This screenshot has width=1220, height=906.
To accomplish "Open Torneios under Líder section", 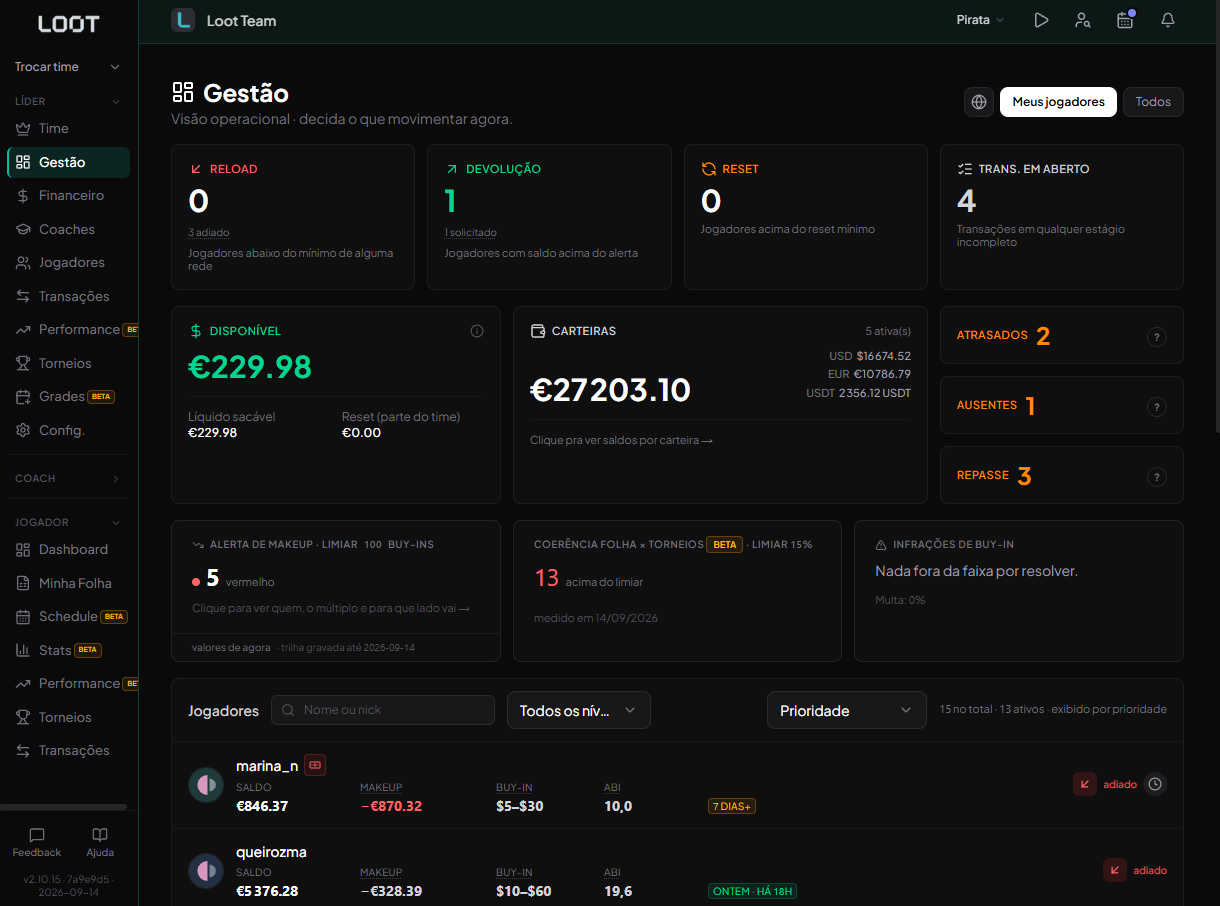I will [68, 363].
